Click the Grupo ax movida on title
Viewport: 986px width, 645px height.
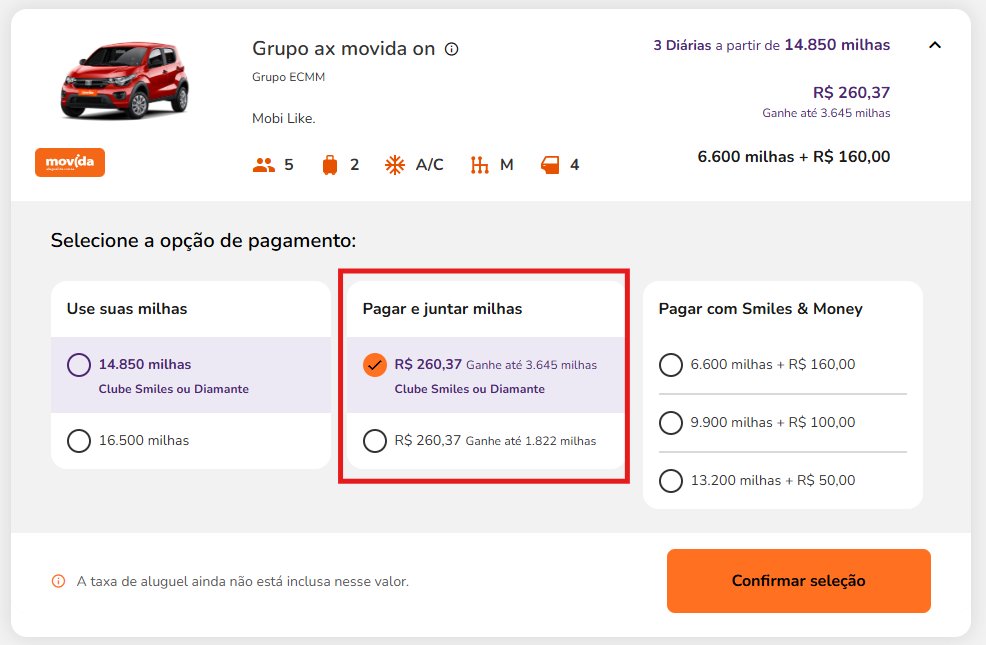click(343, 49)
